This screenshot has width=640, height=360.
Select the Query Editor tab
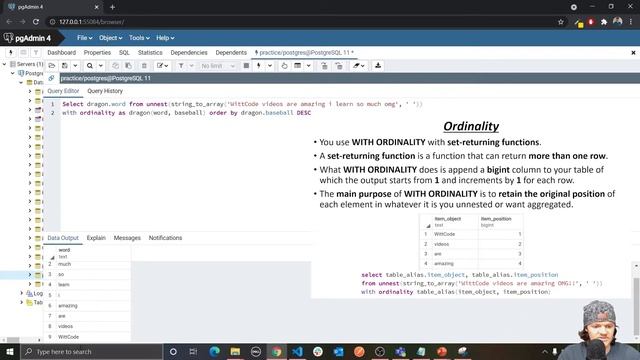point(63,91)
